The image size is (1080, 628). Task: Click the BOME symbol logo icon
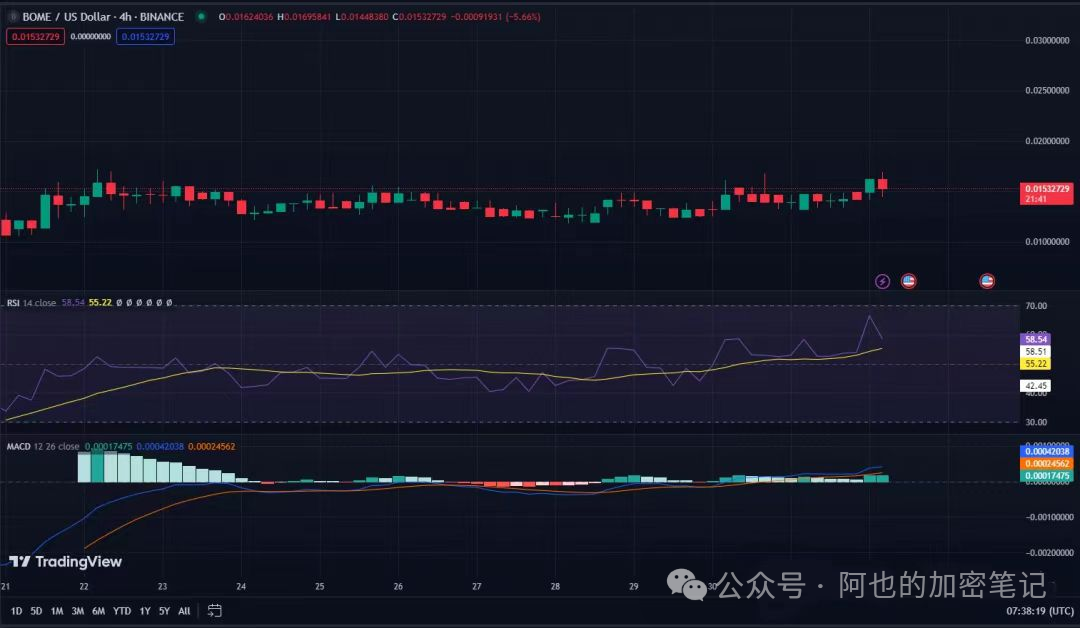[x=13, y=17]
